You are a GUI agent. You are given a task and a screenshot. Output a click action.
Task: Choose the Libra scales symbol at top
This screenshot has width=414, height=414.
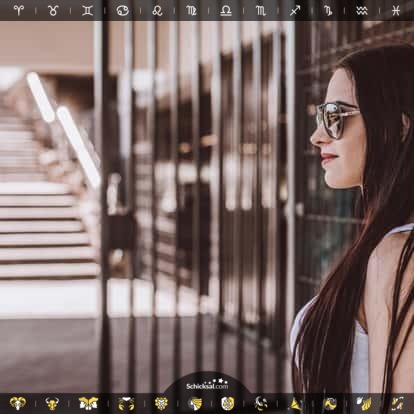pos(226,10)
